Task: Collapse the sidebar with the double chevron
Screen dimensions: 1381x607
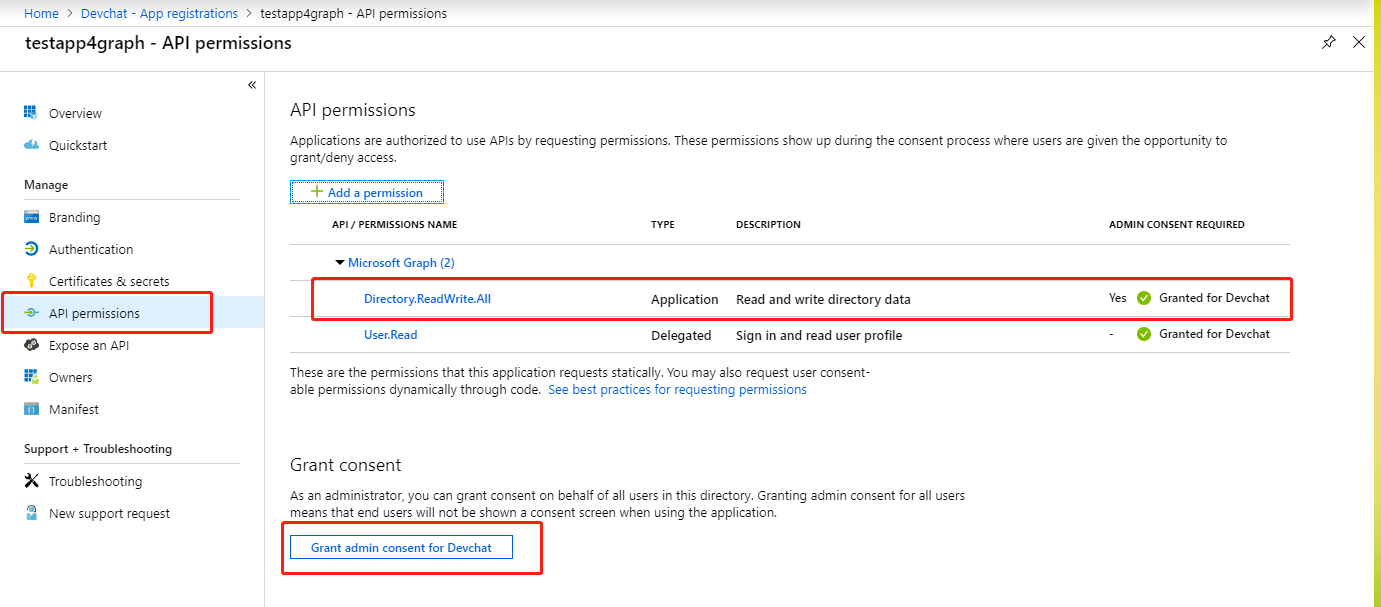Action: click(x=252, y=85)
